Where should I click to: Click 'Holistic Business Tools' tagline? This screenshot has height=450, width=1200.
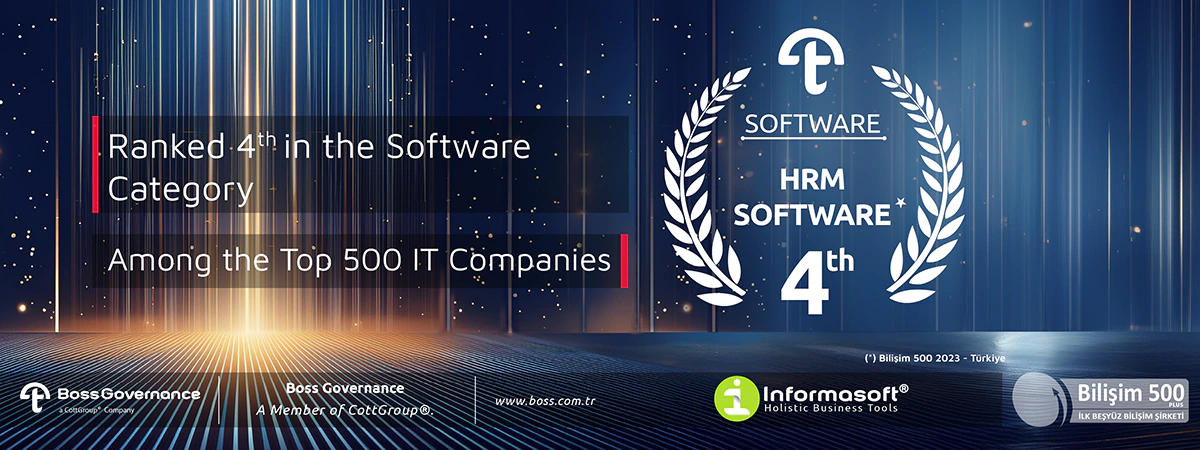click(833, 408)
